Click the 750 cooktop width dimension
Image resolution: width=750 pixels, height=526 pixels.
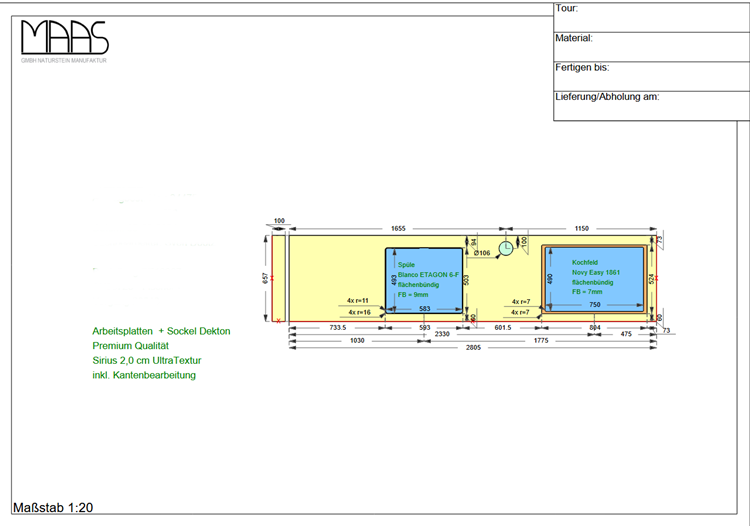(595, 305)
